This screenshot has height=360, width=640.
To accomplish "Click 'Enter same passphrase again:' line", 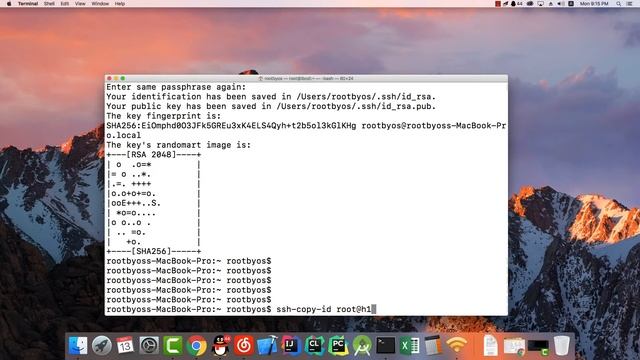I will [x=176, y=87].
